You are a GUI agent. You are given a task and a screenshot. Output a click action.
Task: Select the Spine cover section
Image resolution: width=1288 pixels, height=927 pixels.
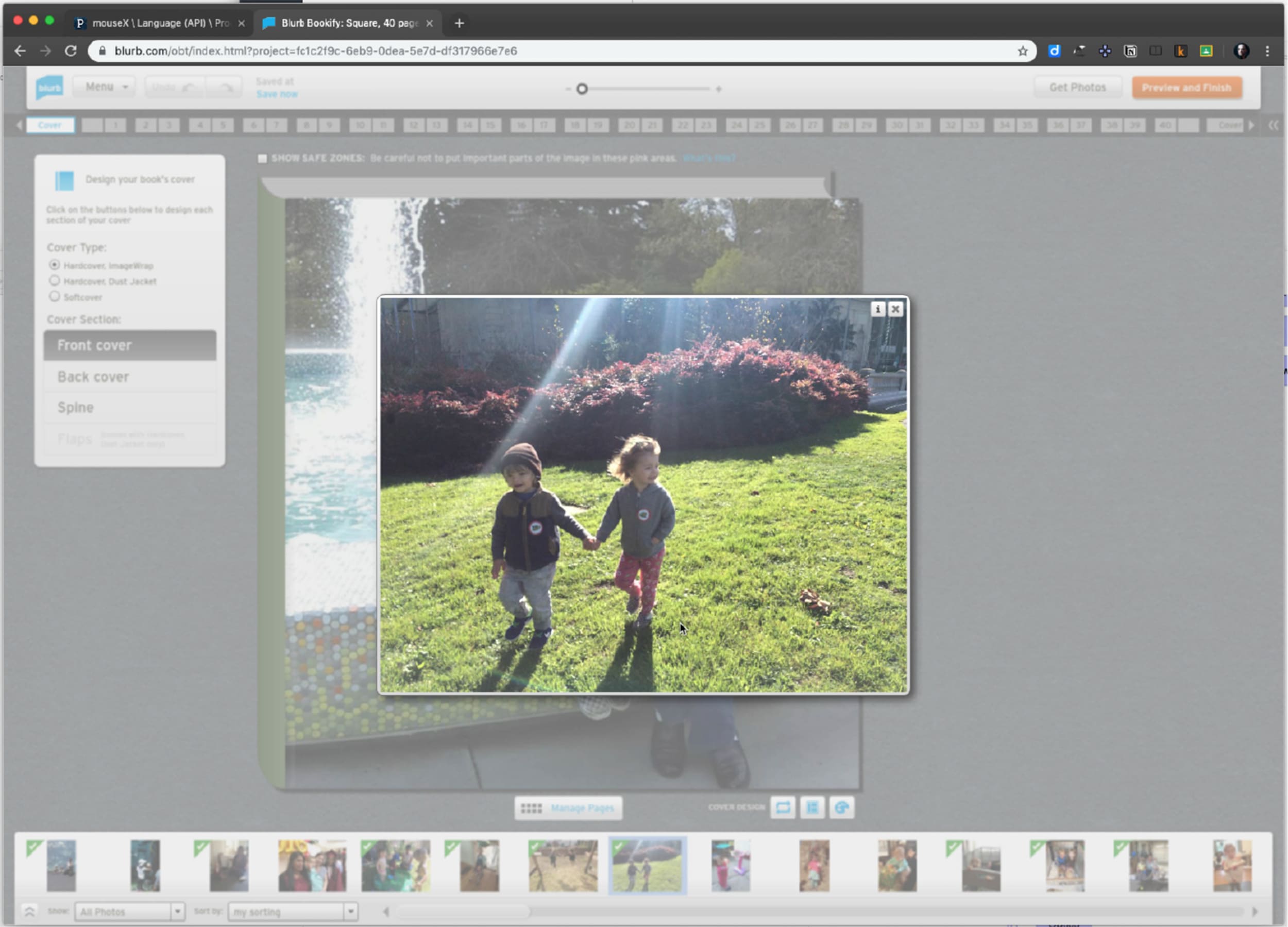(x=129, y=407)
